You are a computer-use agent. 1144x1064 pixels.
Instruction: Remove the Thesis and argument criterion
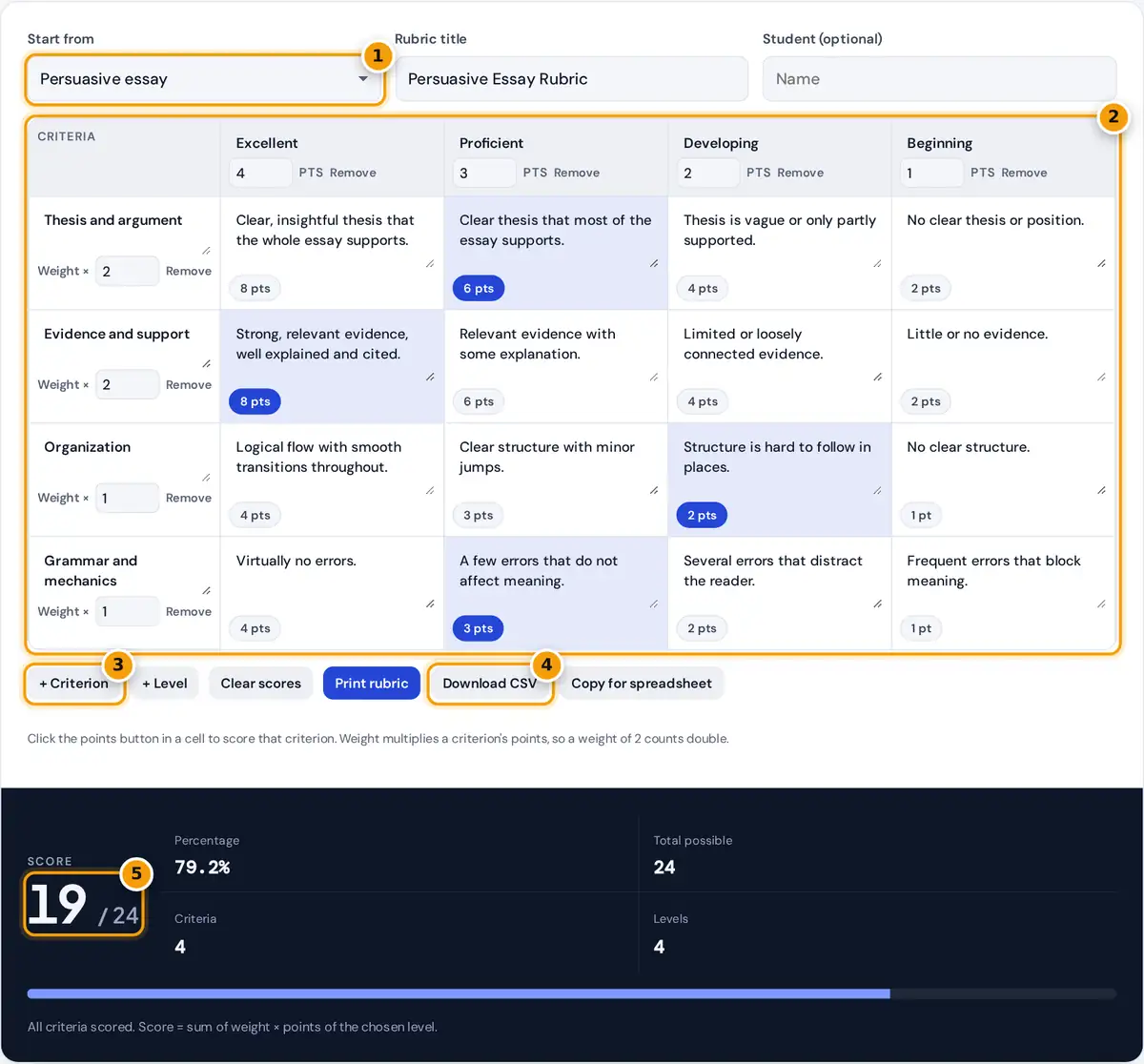(189, 271)
